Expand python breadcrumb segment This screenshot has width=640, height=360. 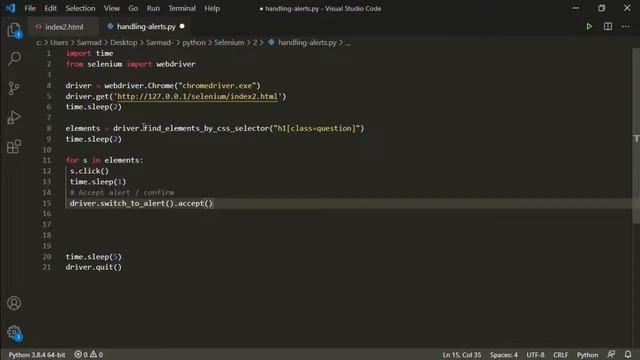(x=194, y=42)
